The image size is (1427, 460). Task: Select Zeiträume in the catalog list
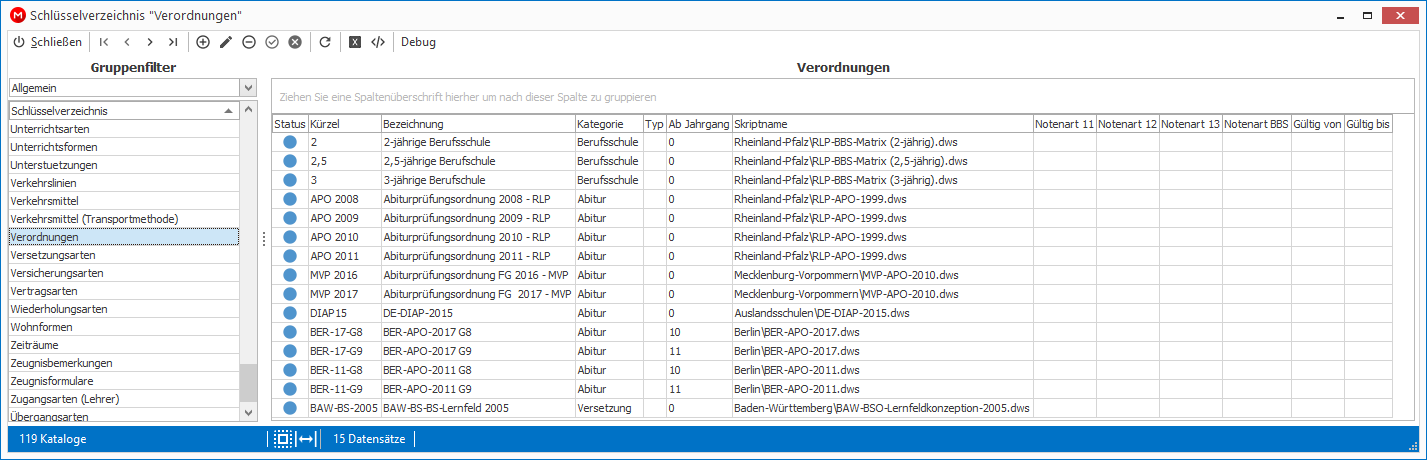pyautogui.click(x=124, y=345)
